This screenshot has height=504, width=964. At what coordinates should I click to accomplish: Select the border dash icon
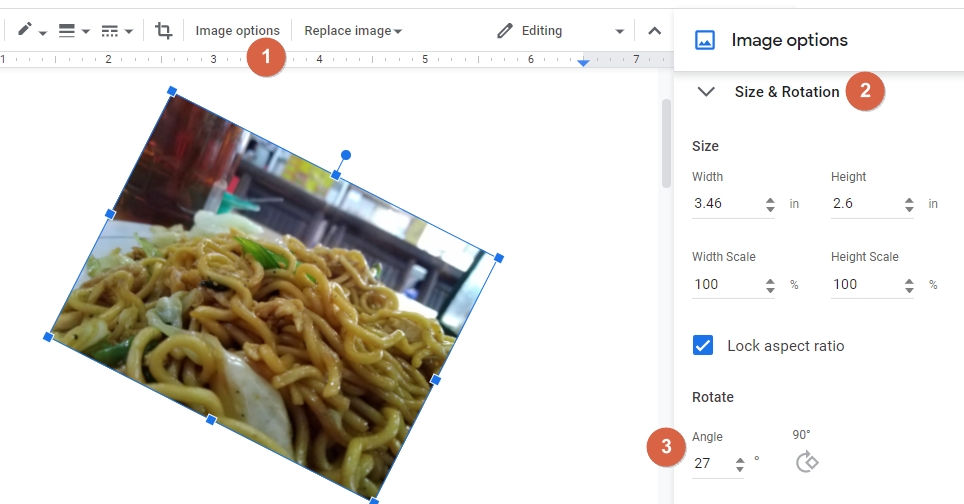109,31
